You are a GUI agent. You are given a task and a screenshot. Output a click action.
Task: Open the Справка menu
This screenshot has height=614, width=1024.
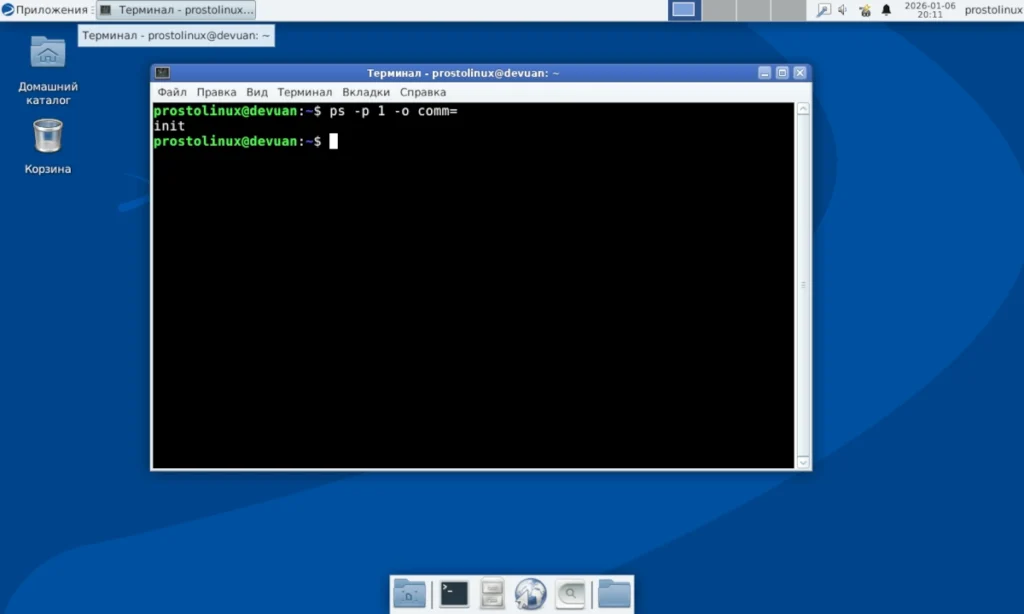point(423,92)
